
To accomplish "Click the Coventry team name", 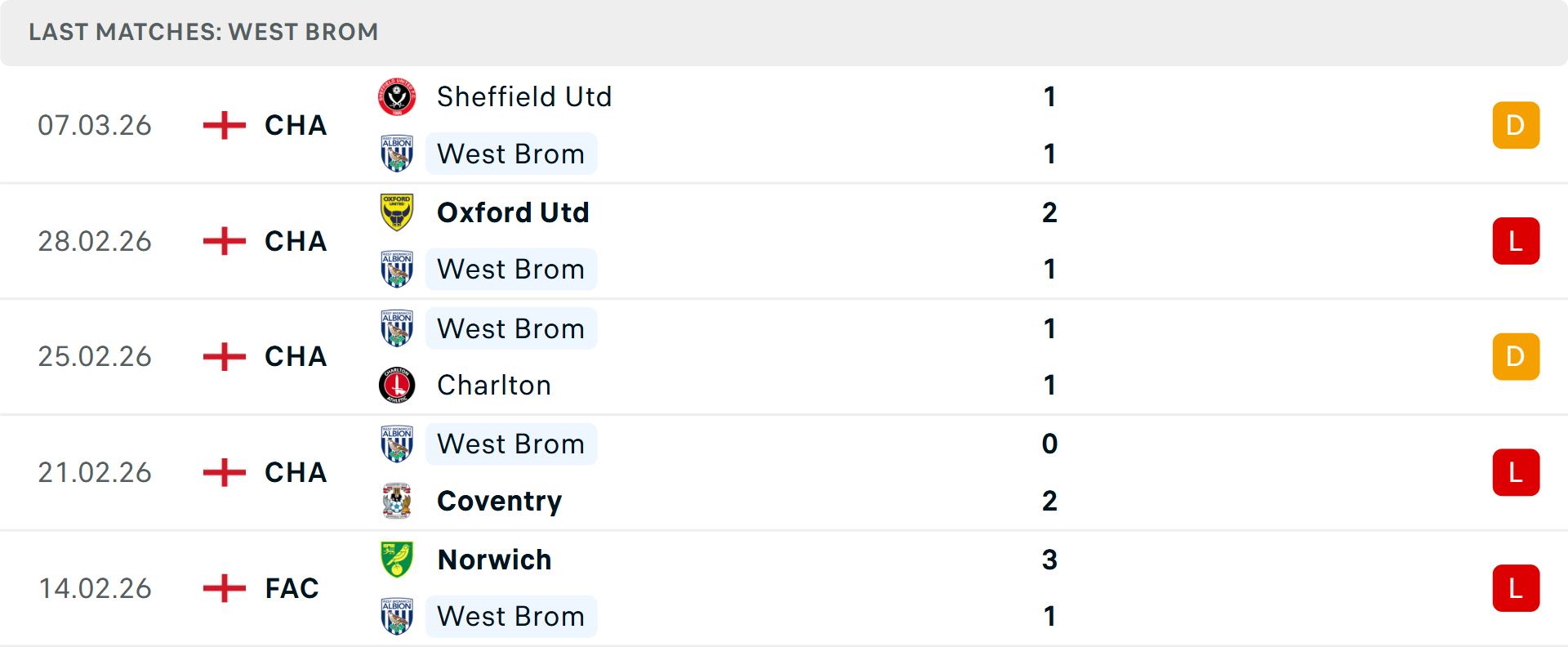I will click(499, 501).
